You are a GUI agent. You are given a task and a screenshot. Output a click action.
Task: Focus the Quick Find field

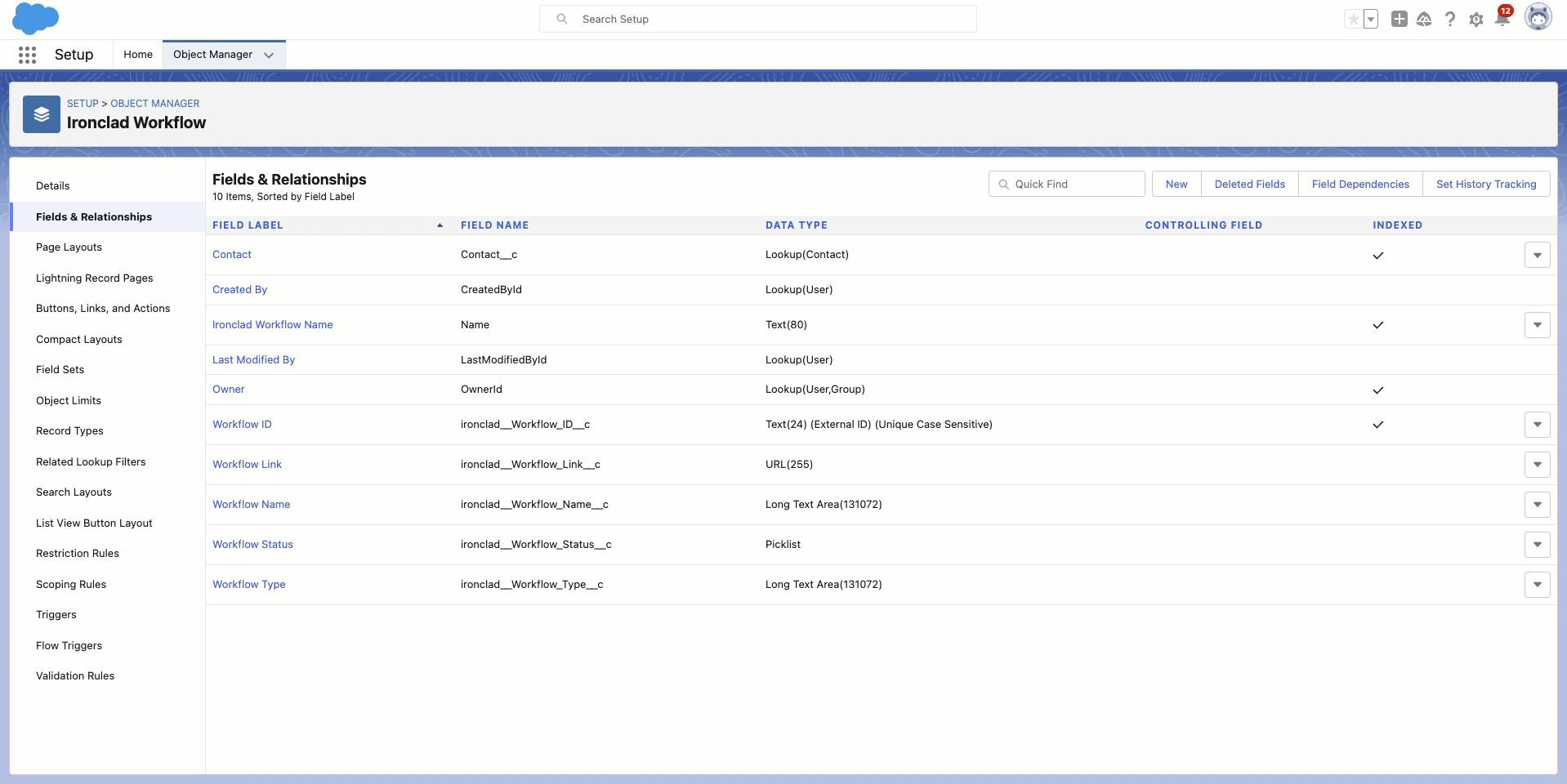[1067, 184]
